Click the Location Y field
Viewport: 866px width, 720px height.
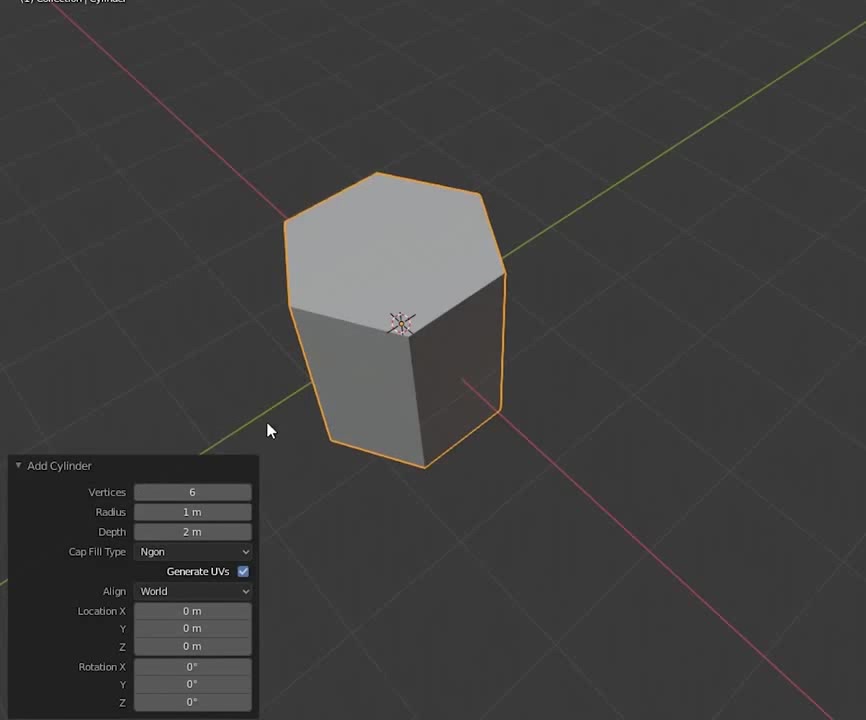click(192, 629)
